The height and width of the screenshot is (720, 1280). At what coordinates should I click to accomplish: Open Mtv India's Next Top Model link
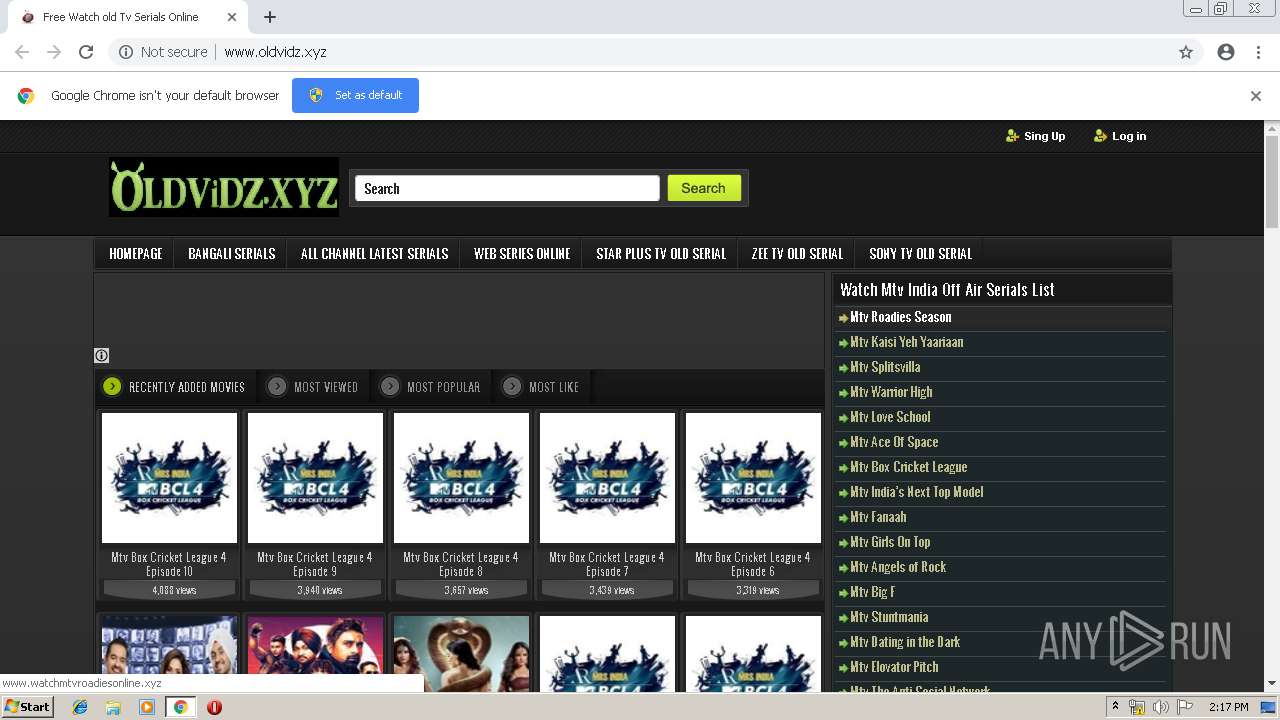click(916, 492)
